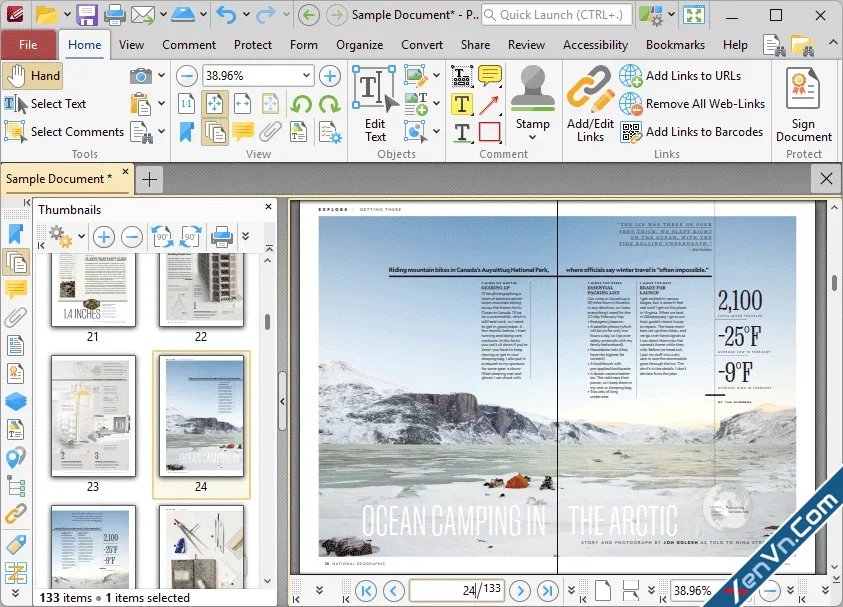Click the Find binoculars icon in Tools
Screen dimensions: 843x607
pyautogui.click(x=142, y=132)
